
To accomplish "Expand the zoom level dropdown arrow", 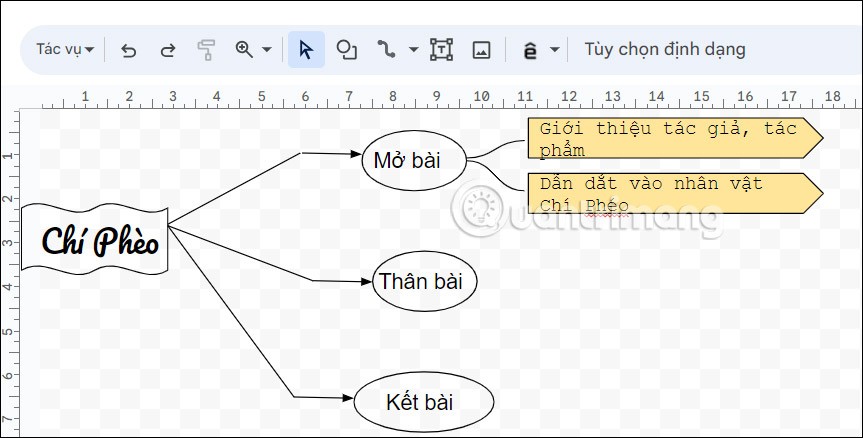I will pyautogui.click(x=266, y=50).
